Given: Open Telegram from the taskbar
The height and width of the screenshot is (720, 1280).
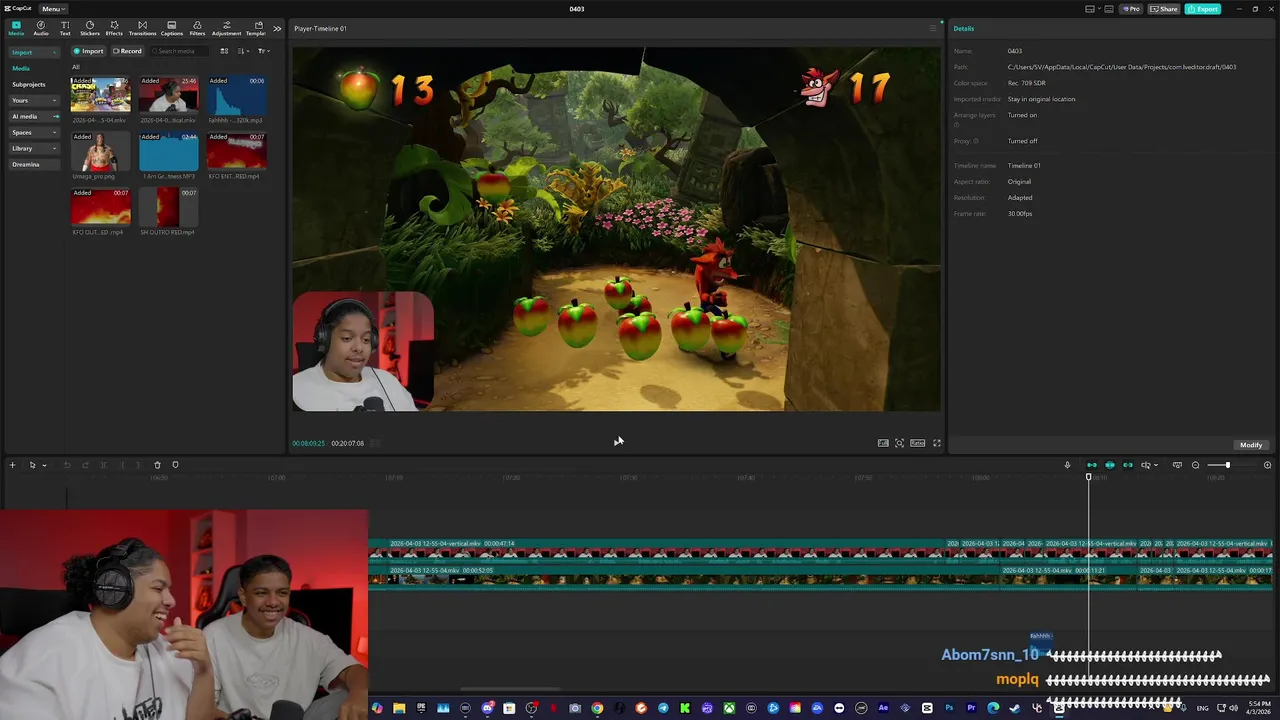Looking at the screenshot, I should (x=663, y=708).
